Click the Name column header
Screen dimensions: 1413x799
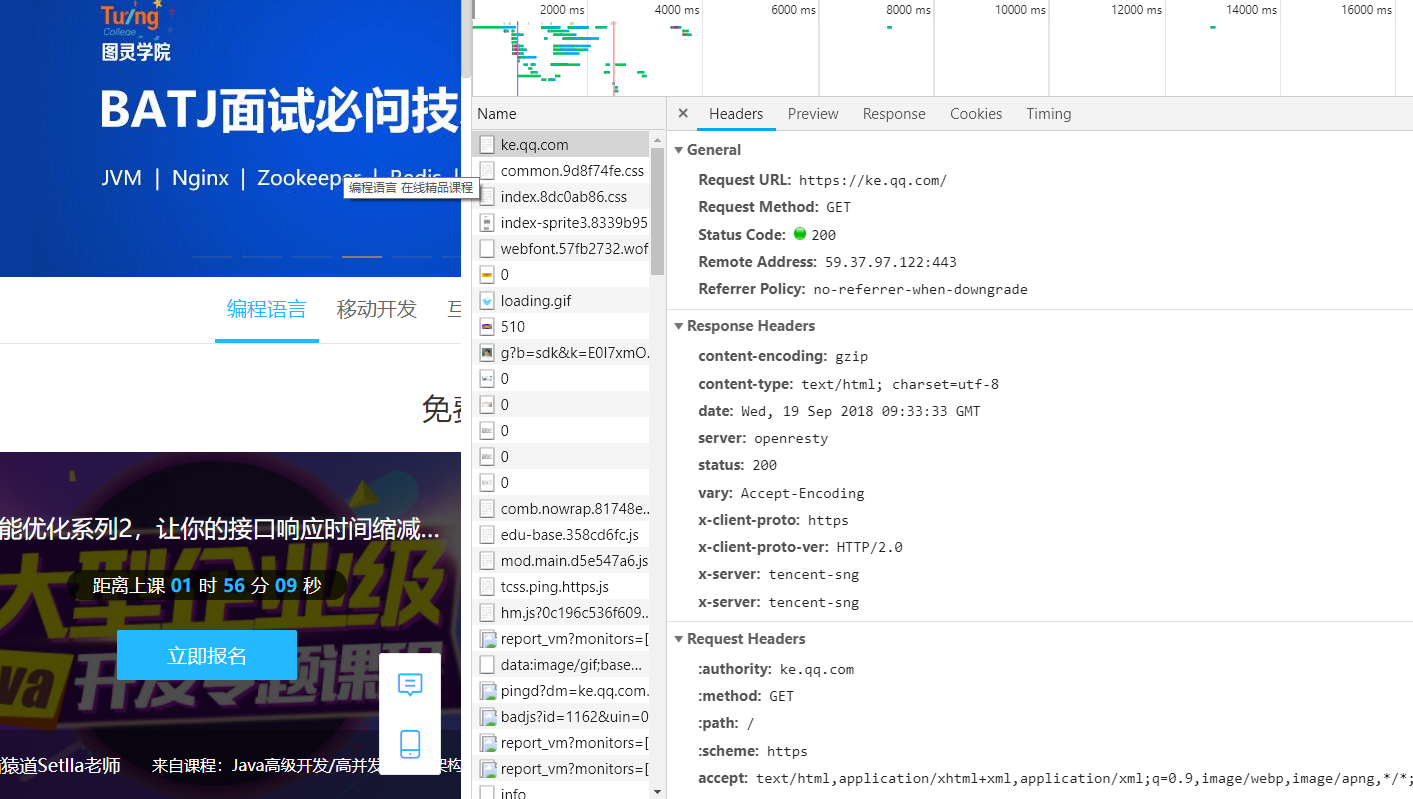click(568, 114)
